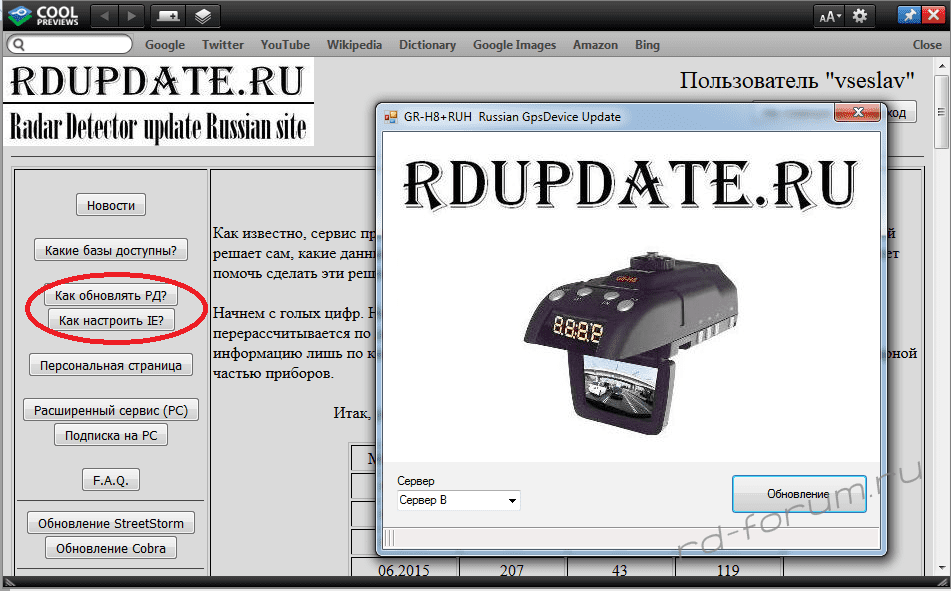Click the CoolPreviews forward arrow
This screenshot has height=591, width=951.
[x=130, y=16]
